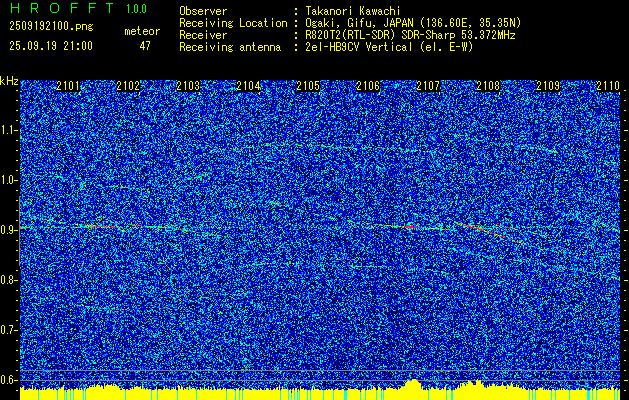Click the red echo trace between 2101 and 2102
Image resolution: width=629 pixels, height=400 pixels.
pyautogui.click(x=105, y=227)
